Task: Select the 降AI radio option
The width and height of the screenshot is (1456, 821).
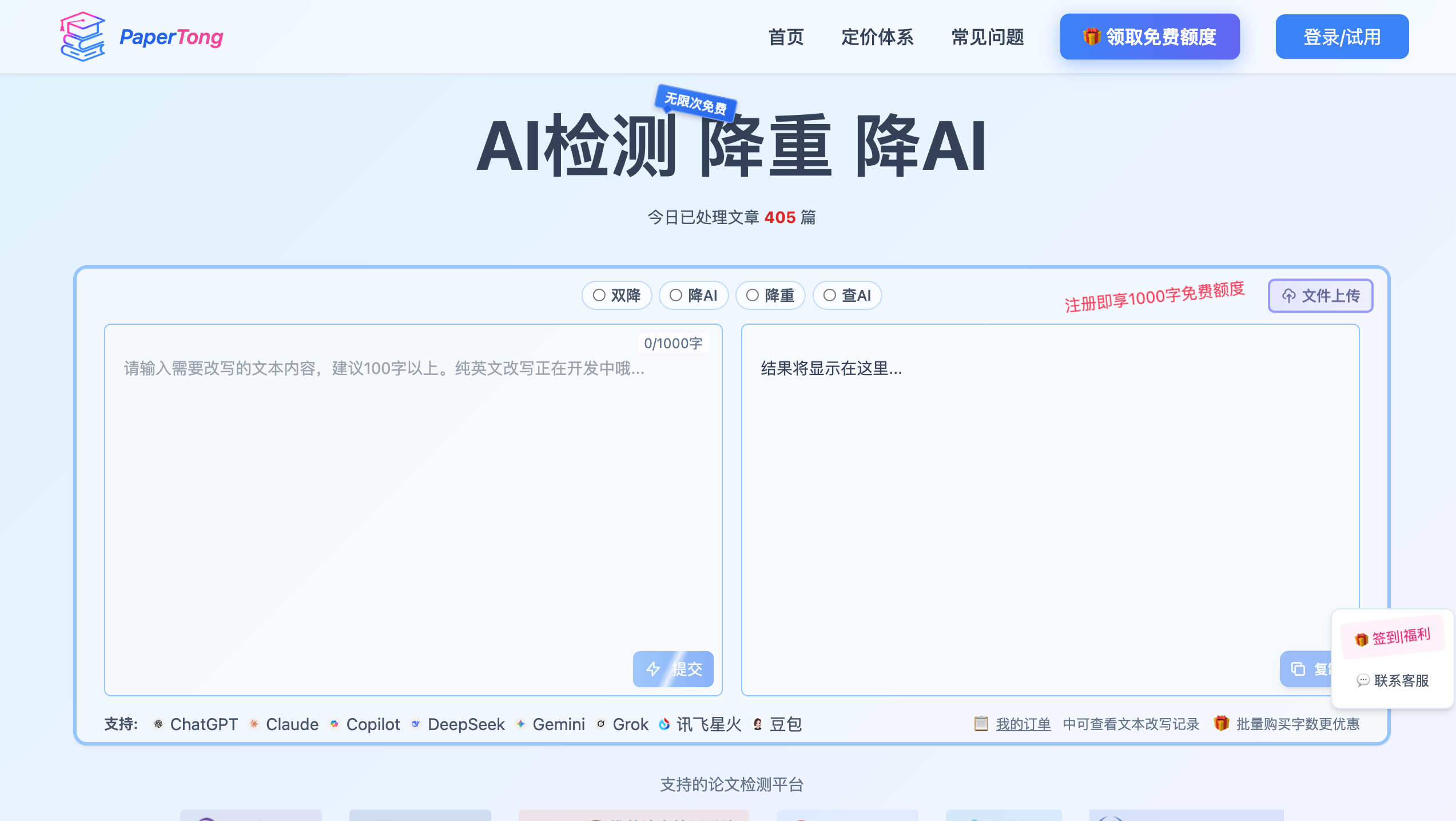Action: (x=676, y=296)
